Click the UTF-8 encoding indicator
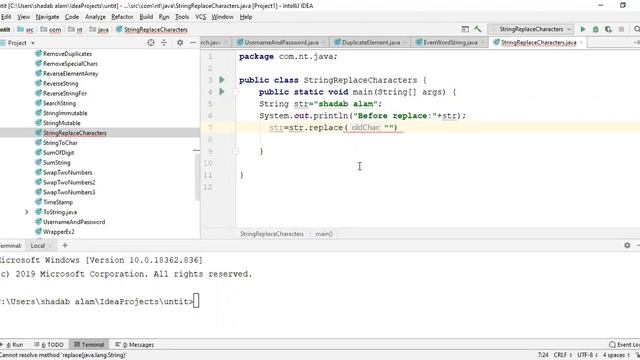The height and width of the screenshot is (360, 640). tap(587, 355)
